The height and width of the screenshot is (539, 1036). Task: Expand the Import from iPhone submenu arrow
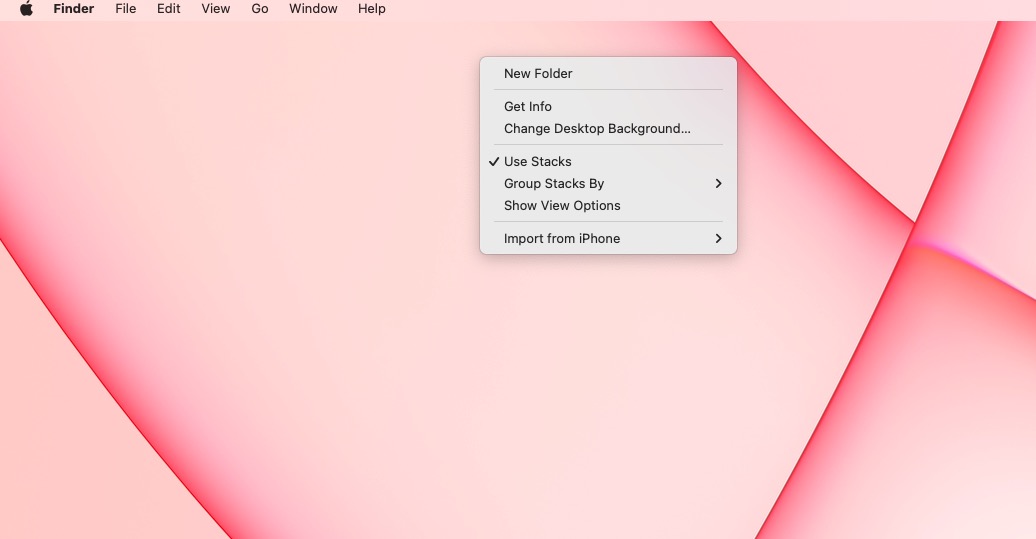718,239
